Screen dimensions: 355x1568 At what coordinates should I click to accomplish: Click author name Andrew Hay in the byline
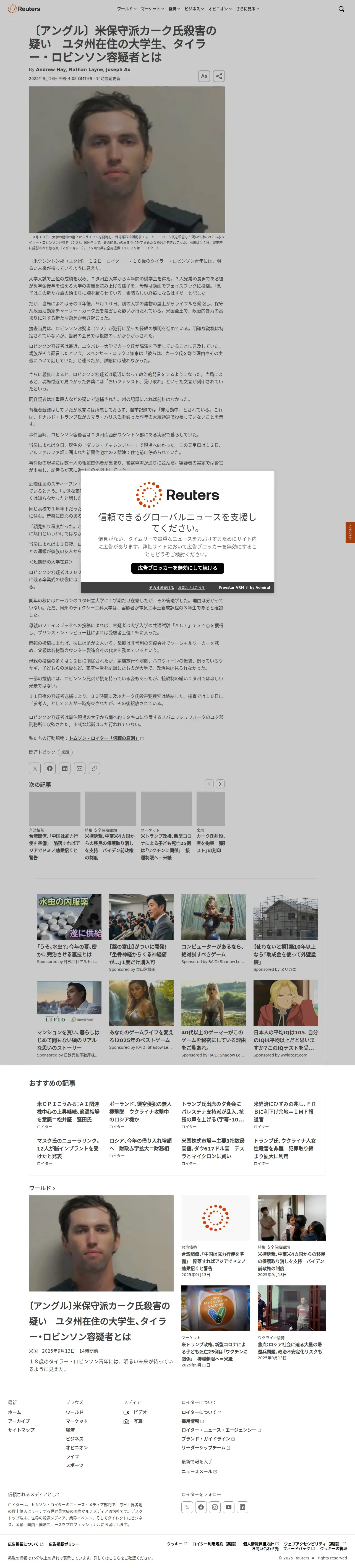coord(51,69)
